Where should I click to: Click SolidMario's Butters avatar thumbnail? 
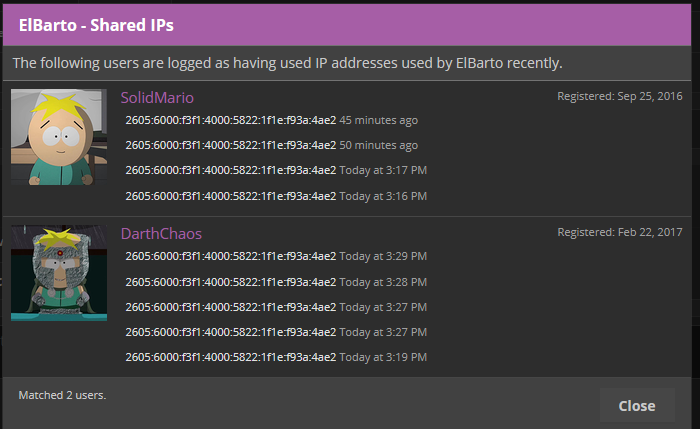pyautogui.click(x=59, y=137)
